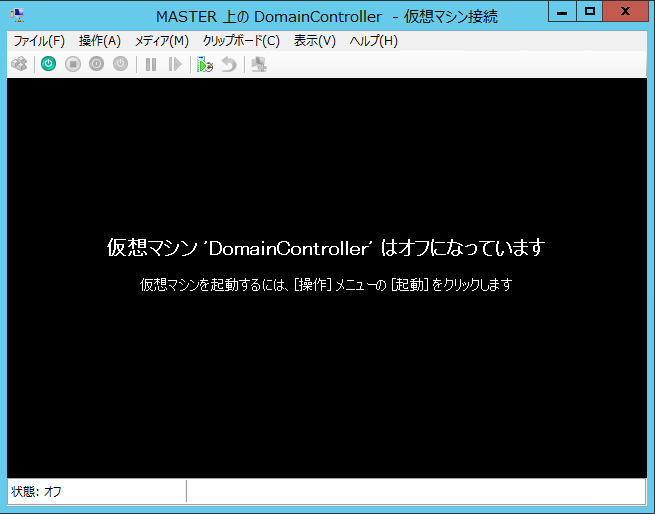This screenshot has width=655, height=514.
Task: Start the virtual machine with the green power icon
Action: click(x=48, y=64)
